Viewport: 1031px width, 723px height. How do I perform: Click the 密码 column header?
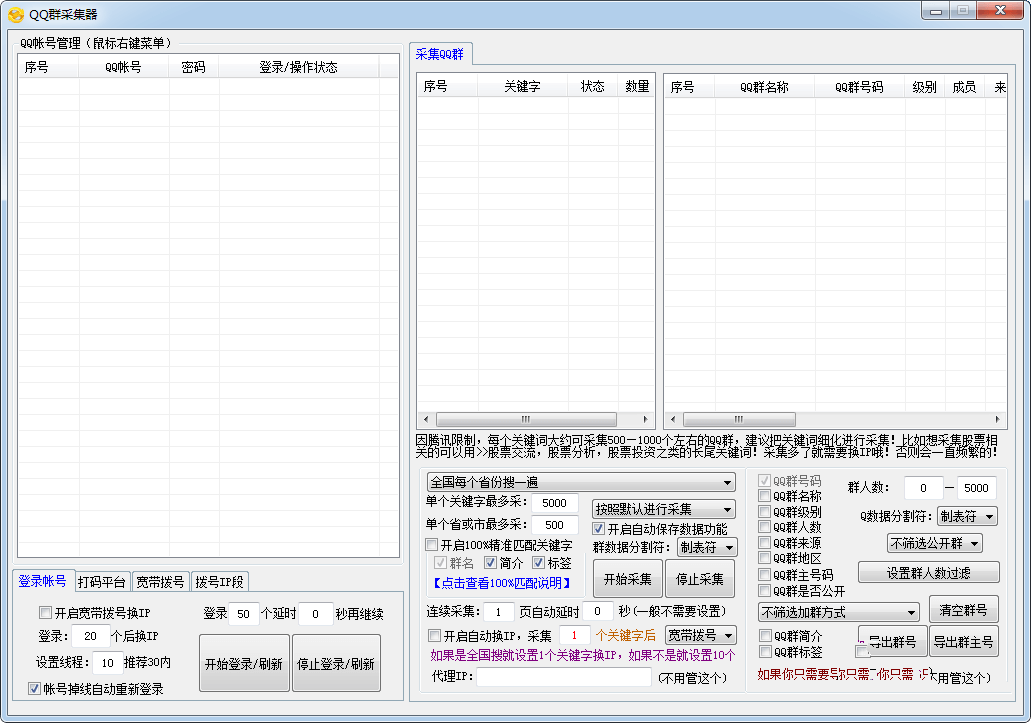click(x=194, y=67)
